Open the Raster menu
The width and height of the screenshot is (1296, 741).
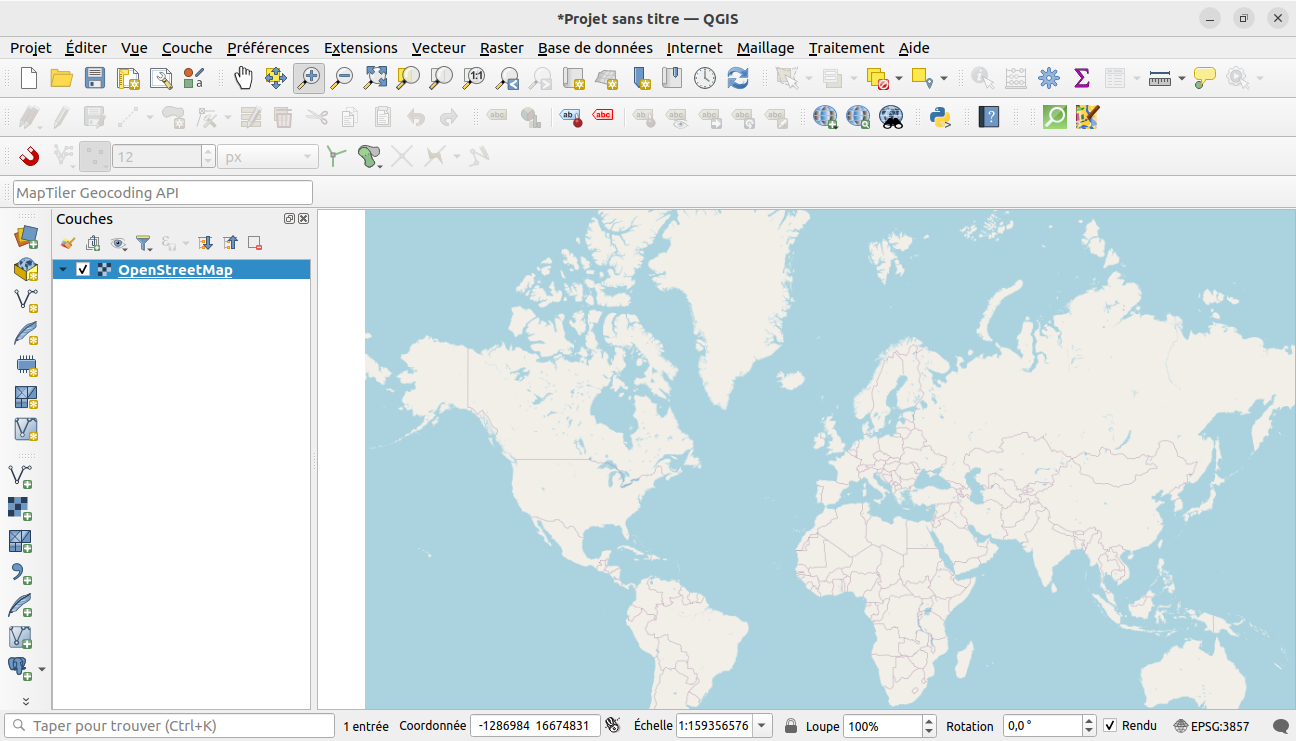[502, 48]
